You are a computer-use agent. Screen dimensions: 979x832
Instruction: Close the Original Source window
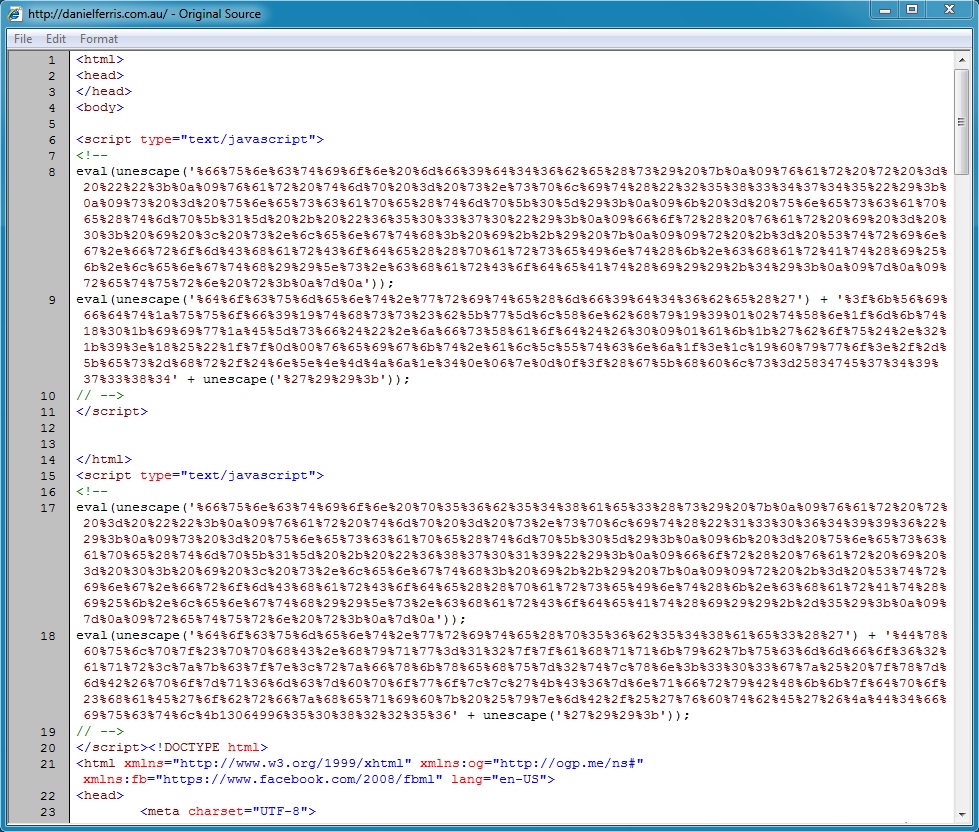coord(948,10)
